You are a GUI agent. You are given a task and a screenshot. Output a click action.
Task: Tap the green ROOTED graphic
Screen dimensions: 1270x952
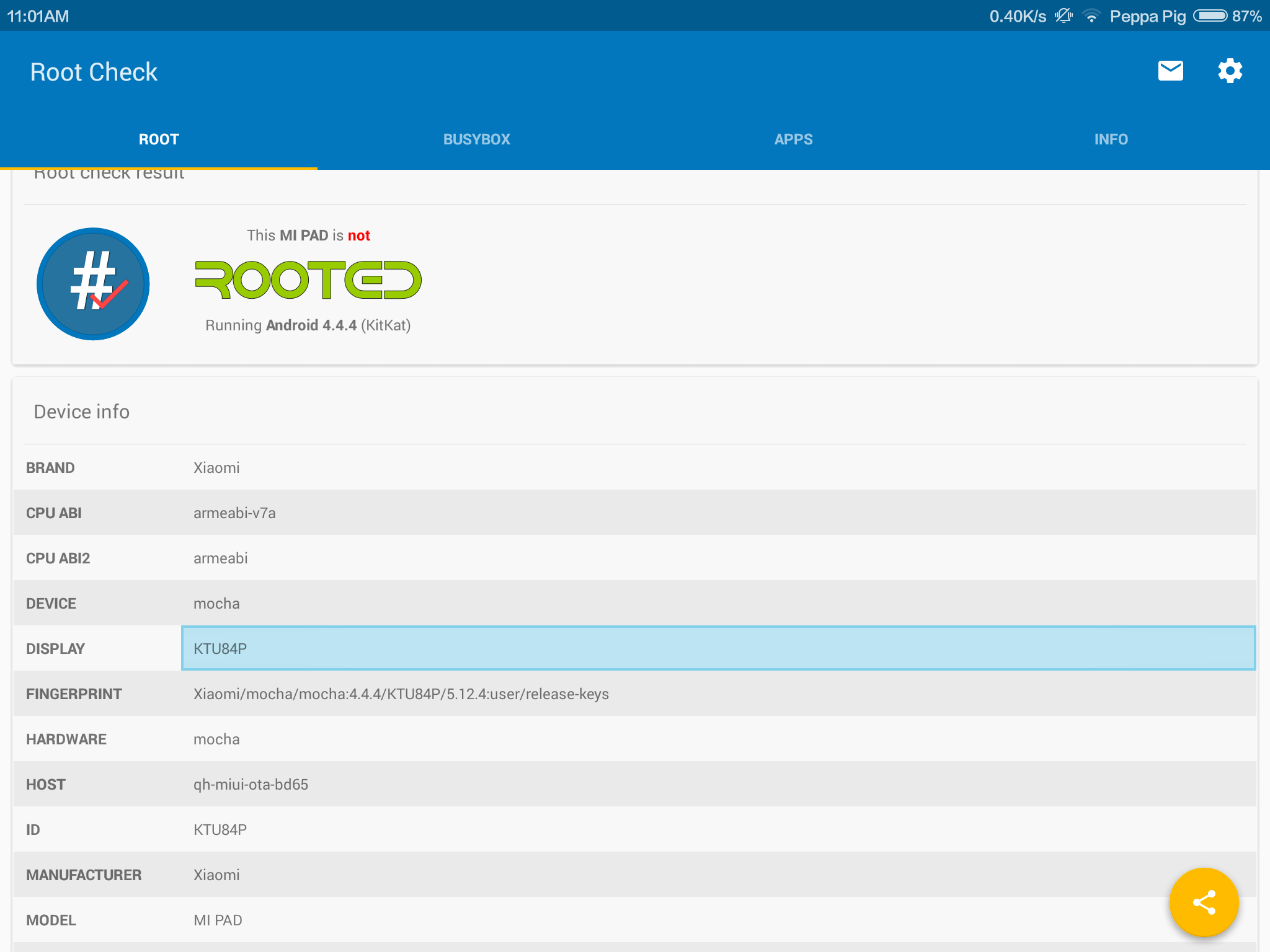(x=308, y=280)
